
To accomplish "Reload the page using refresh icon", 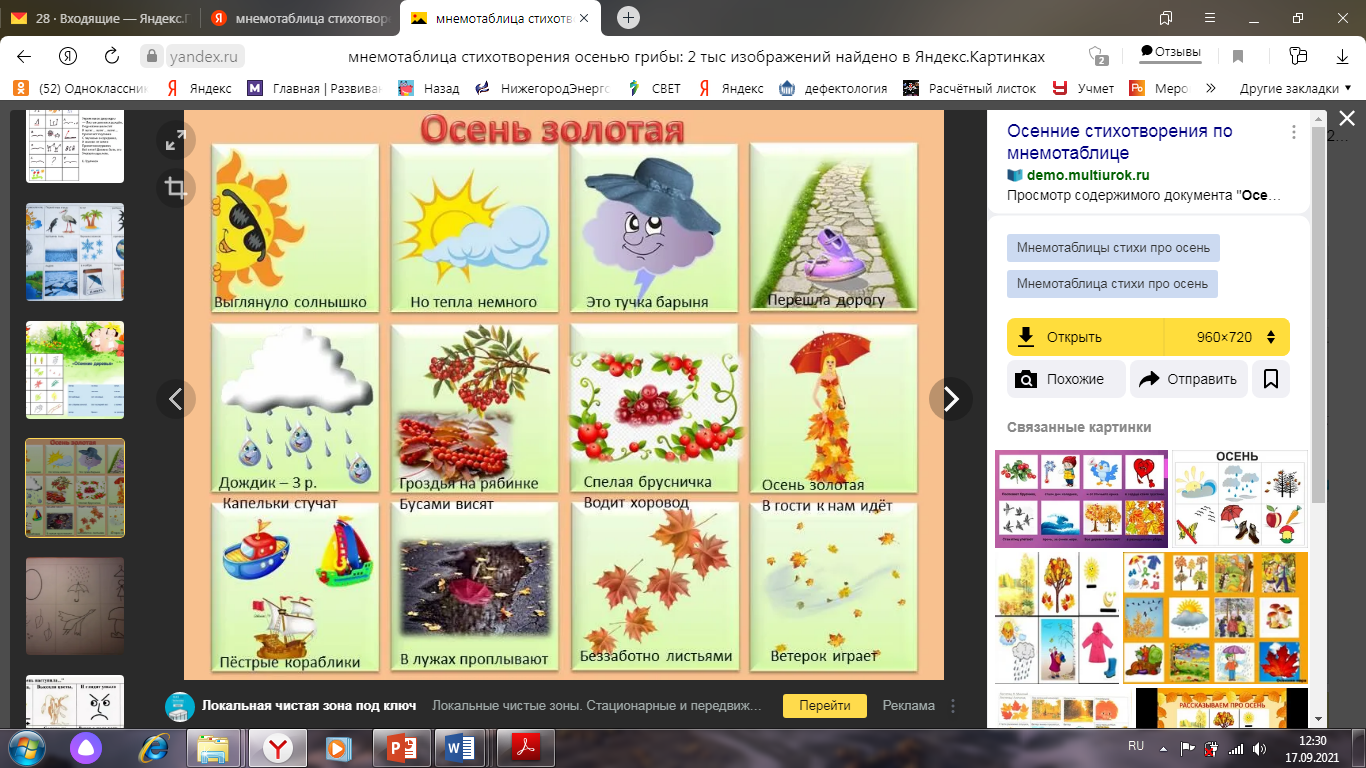I will point(112,56).
